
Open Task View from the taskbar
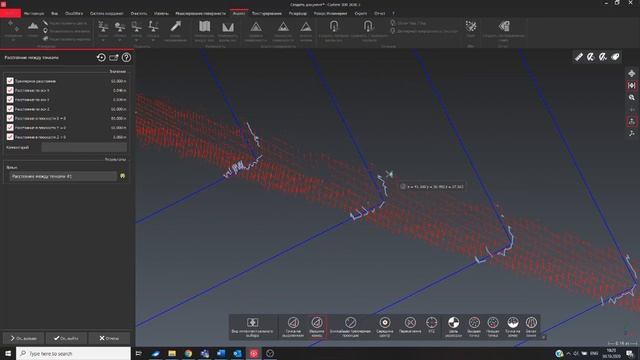(139, 353)
